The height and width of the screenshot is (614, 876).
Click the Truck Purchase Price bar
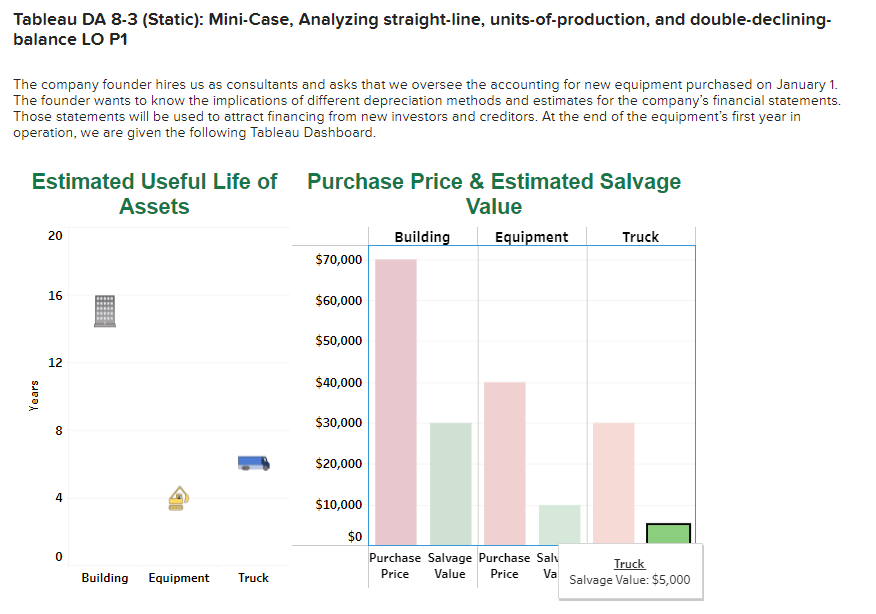[613, 480]
